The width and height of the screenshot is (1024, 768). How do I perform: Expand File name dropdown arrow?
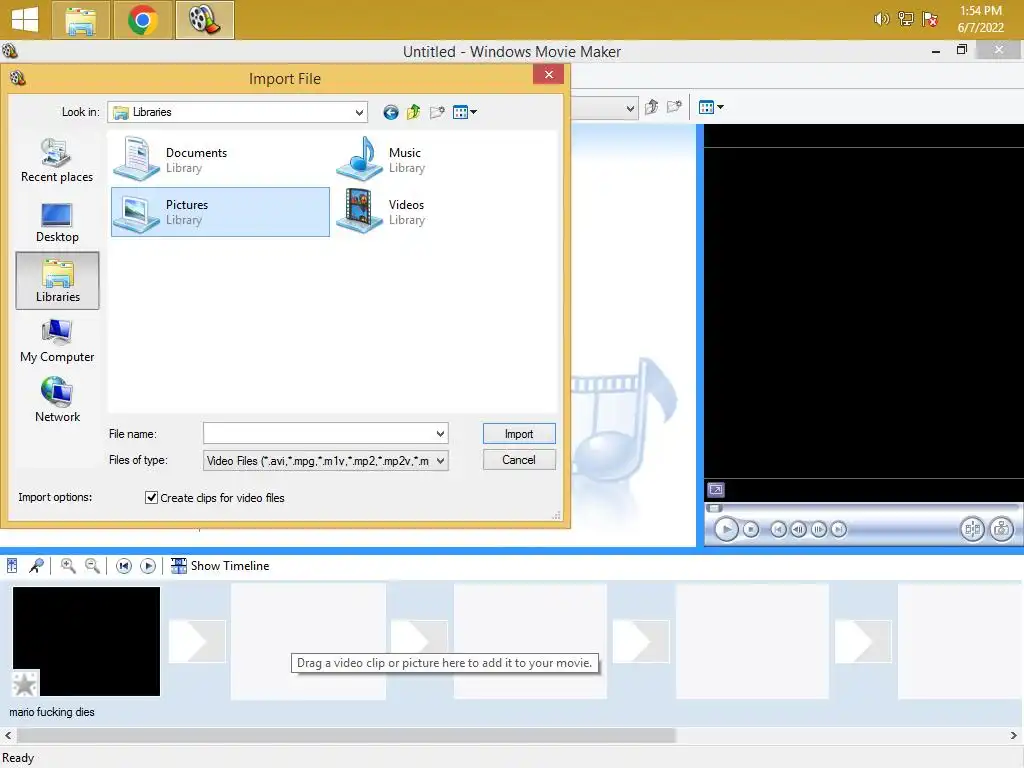click(x=440, y=433)
